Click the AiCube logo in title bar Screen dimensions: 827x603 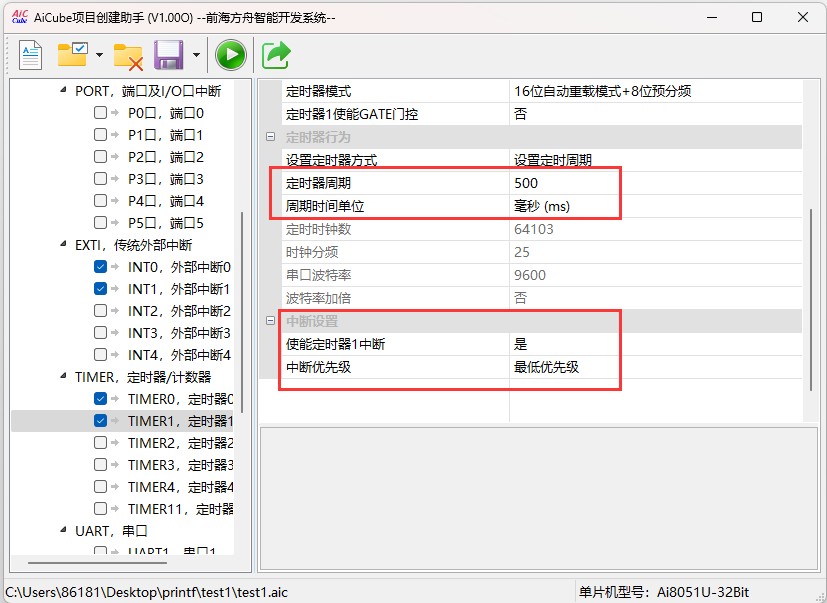pos(20,17)
